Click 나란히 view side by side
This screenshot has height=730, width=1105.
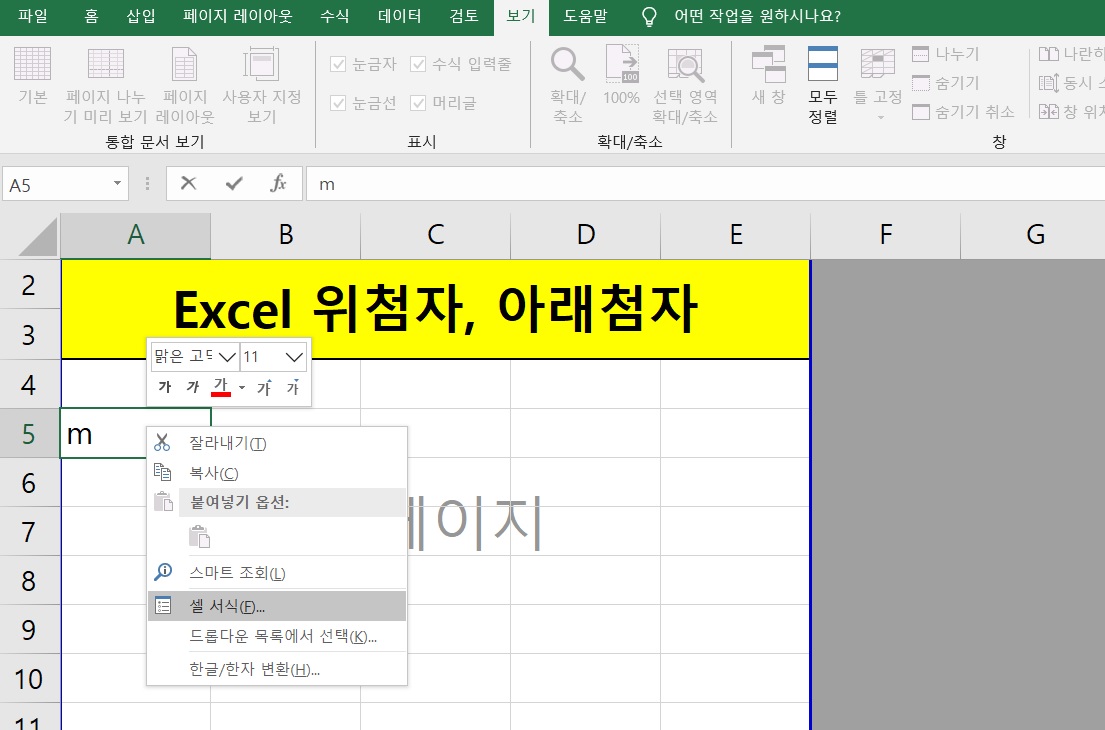pos(1071,54)
